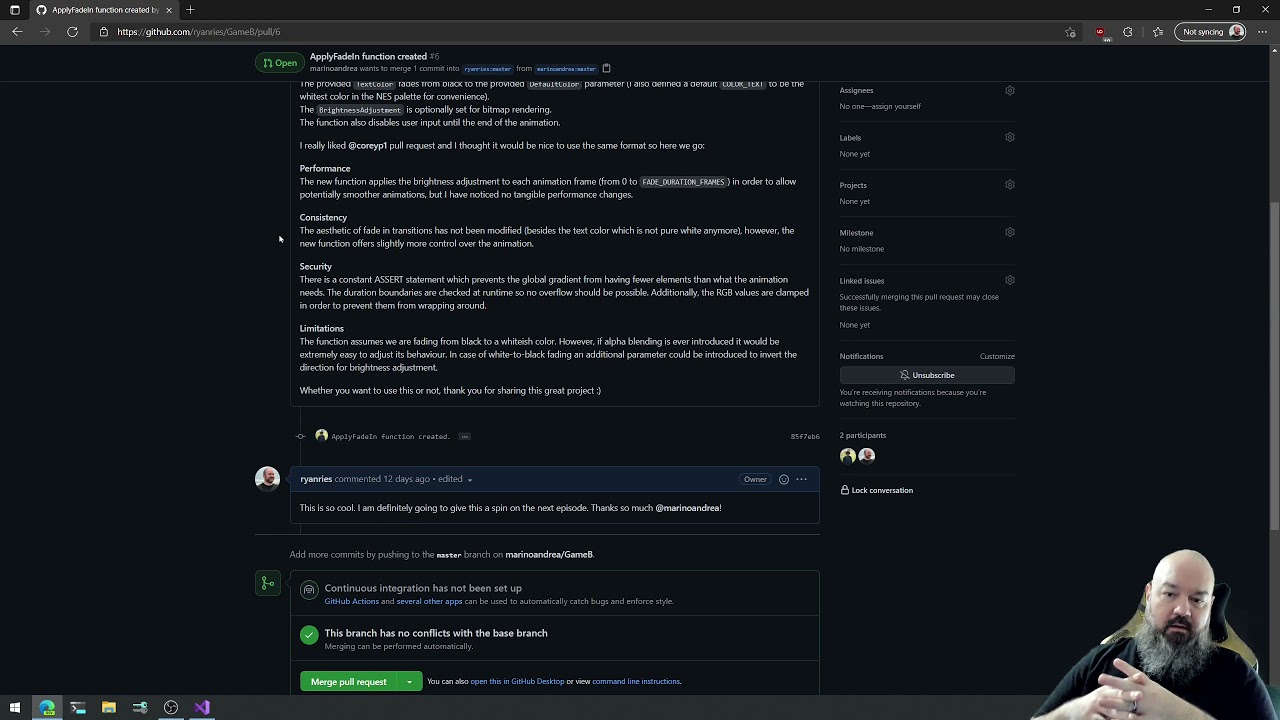
Task: View site information lock icon
Action: coord(104,32)
